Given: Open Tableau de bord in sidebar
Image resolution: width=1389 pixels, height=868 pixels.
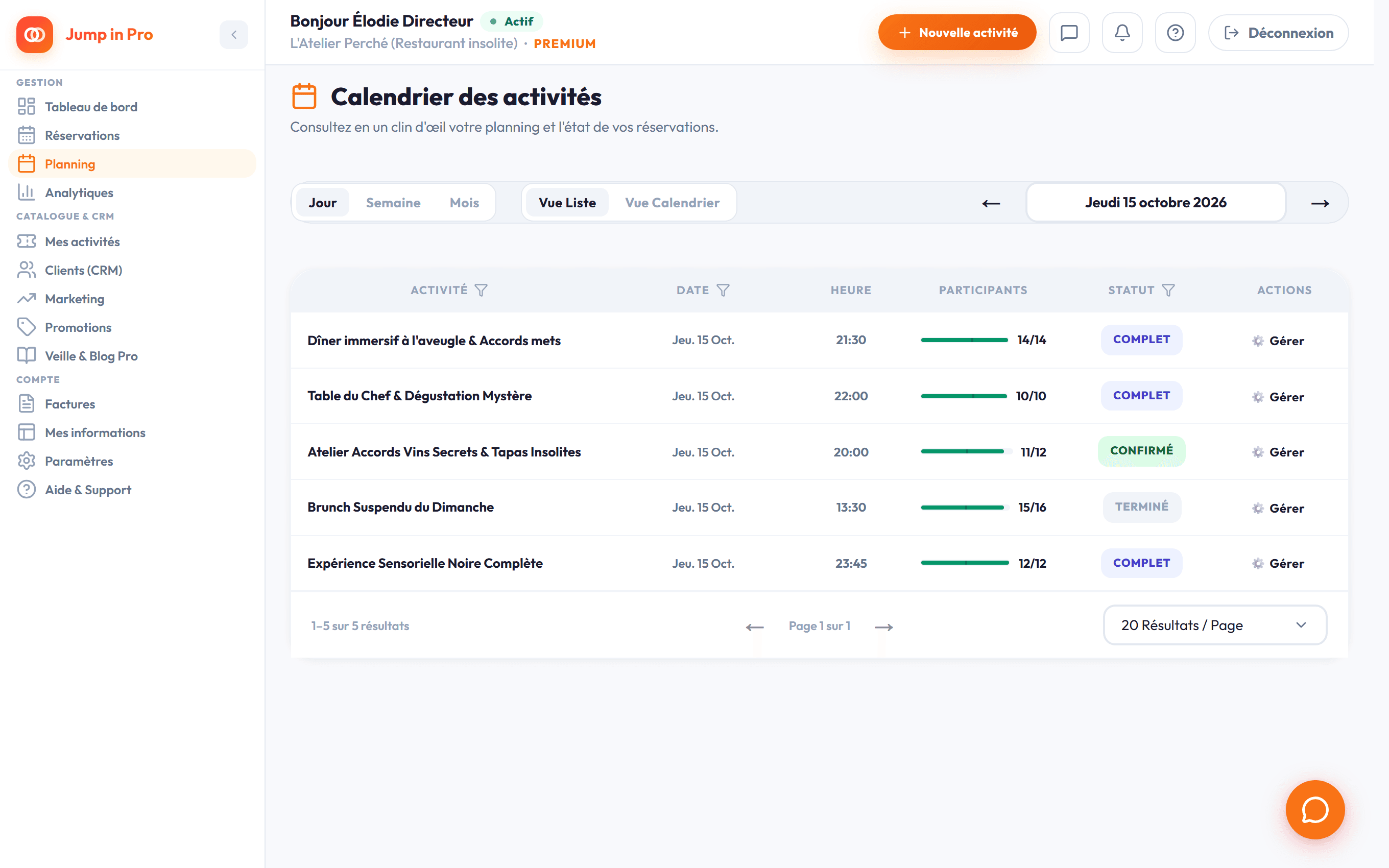Looking at the screenshot, I should 132,107.
